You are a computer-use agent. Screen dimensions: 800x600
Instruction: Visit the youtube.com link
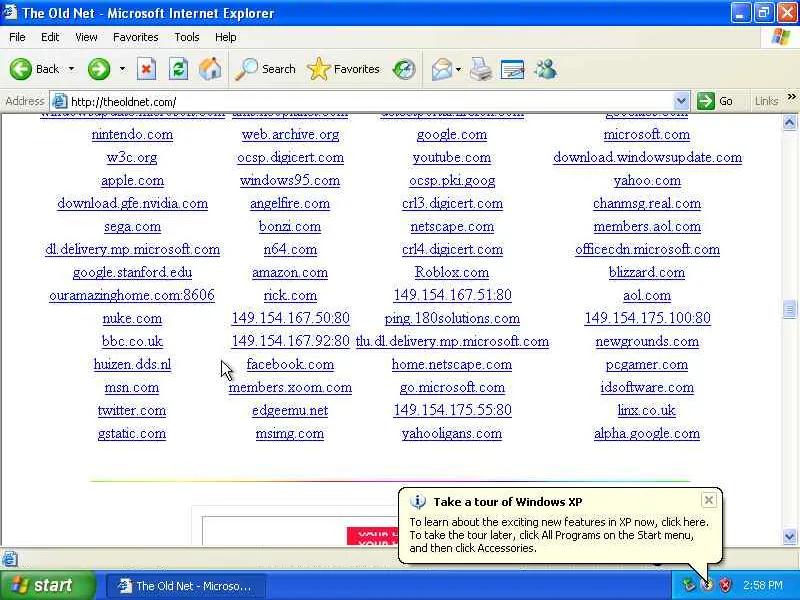tap(452, 158)
